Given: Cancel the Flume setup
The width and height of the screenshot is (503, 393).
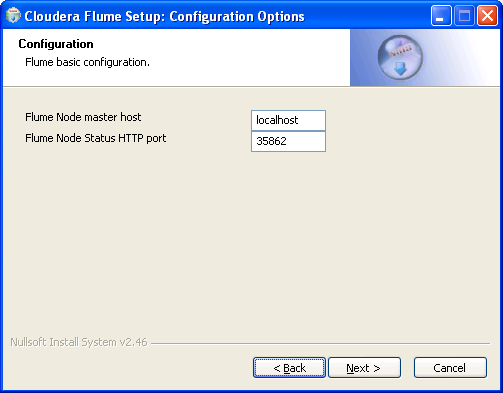Looking at the screenshot, I should pos(450,368).
